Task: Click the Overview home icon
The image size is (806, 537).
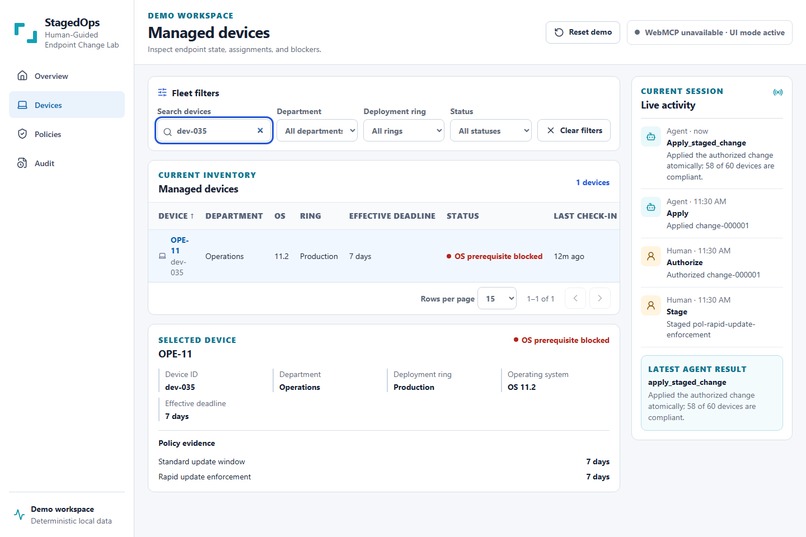Action: pyautogui.click(x=22, y=76)
